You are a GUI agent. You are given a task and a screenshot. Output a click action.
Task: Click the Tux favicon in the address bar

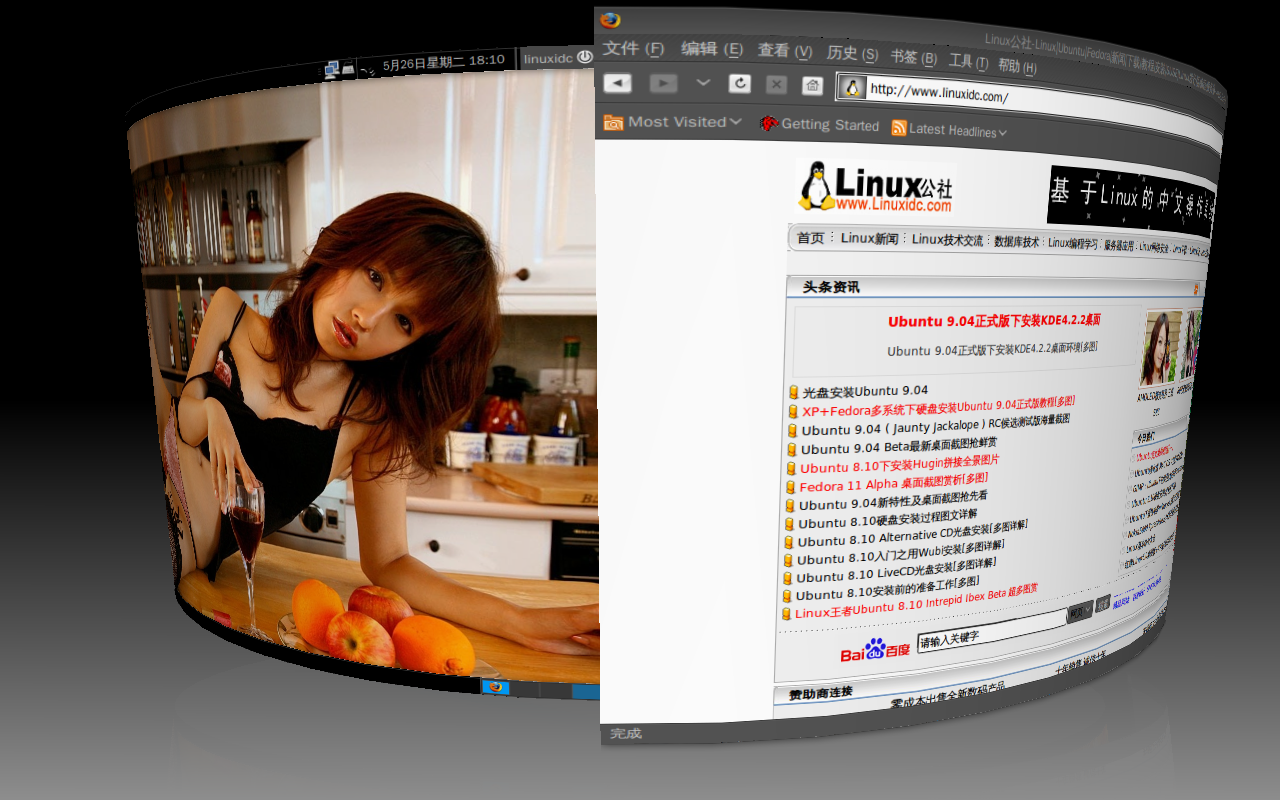[852, 87]
